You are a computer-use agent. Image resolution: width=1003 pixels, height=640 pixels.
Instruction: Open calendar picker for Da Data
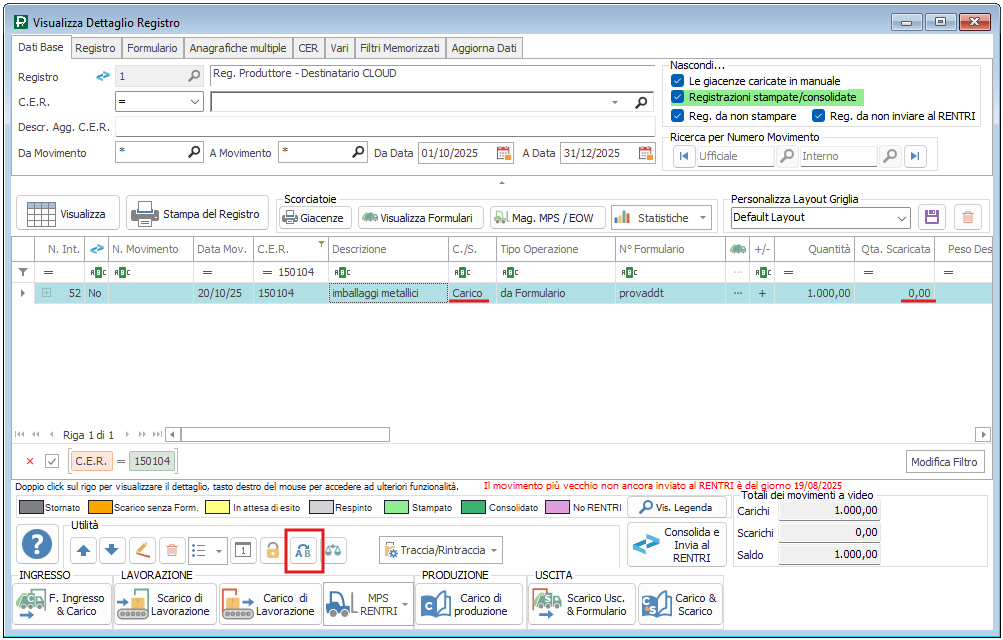pos(504,153)
